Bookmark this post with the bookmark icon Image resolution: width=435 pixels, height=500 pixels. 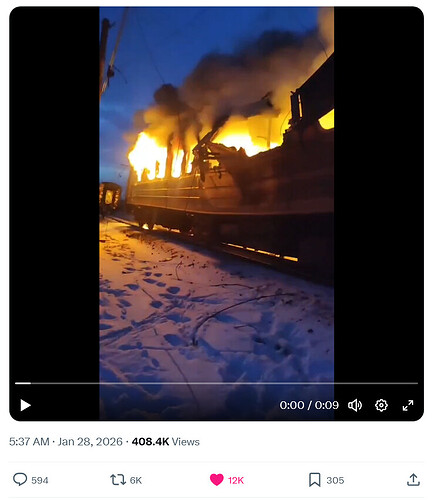[x=315, y=480]
